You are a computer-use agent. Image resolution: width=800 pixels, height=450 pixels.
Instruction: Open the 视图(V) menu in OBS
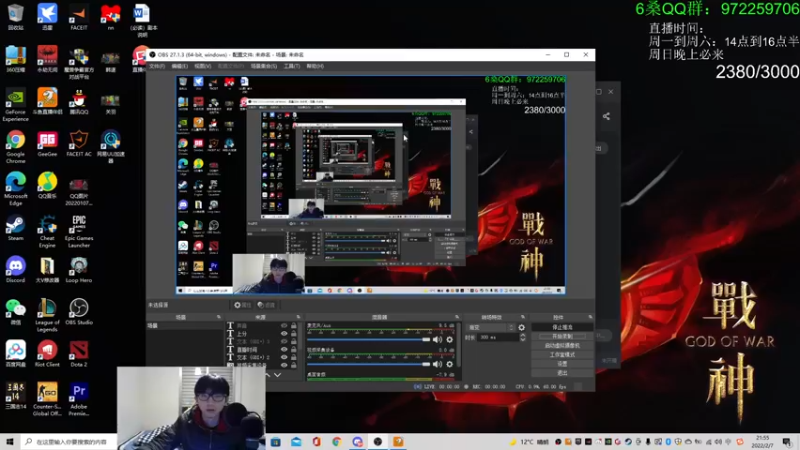[203, 66]
